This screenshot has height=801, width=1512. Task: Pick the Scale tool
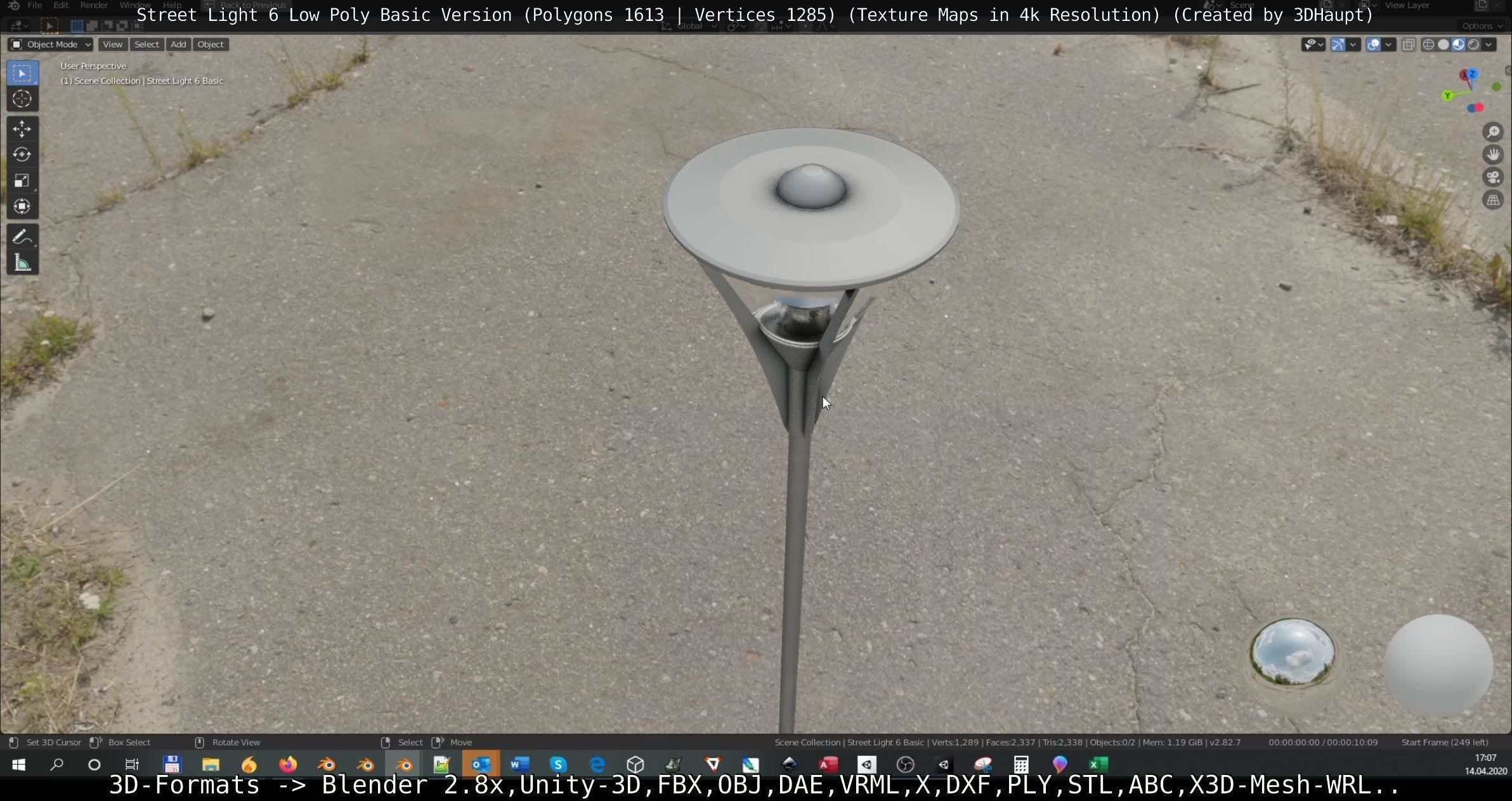[22, 181]
